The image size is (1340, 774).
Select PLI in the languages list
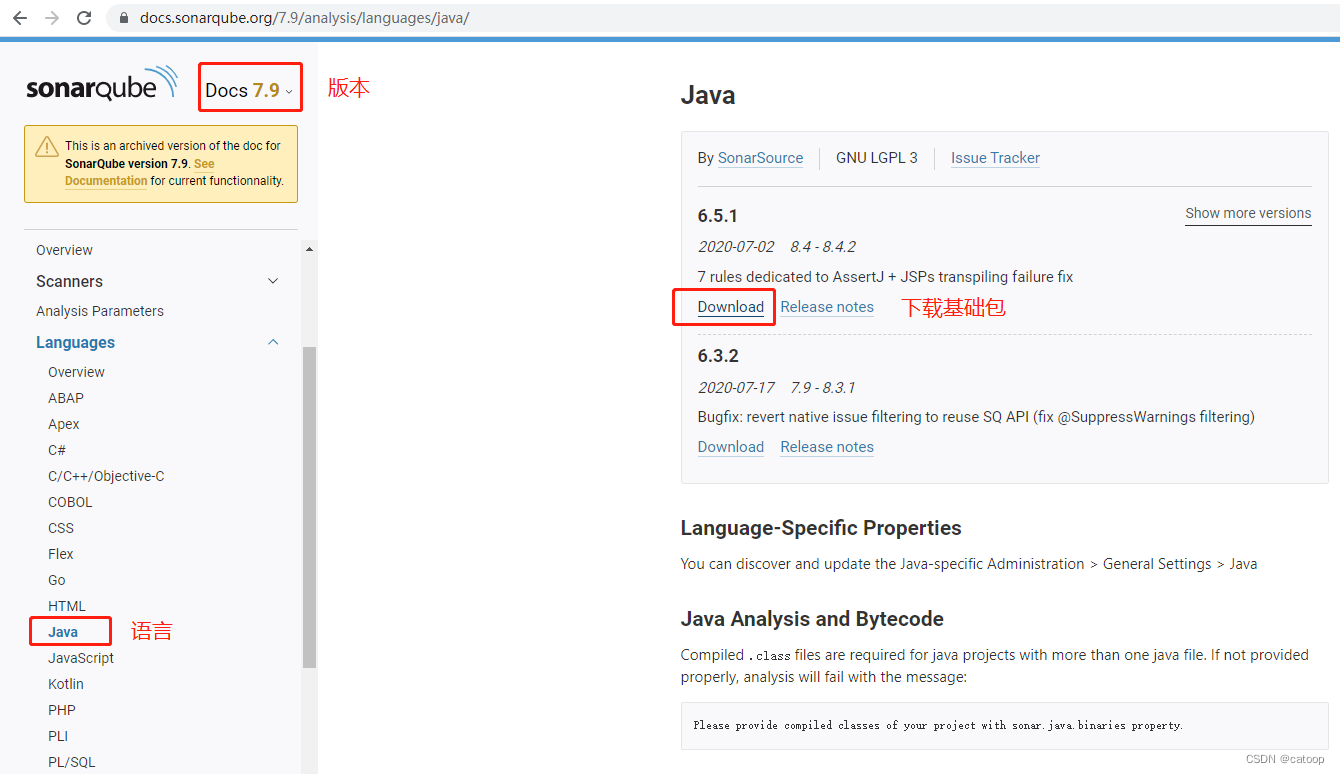(x=58, y=736)
